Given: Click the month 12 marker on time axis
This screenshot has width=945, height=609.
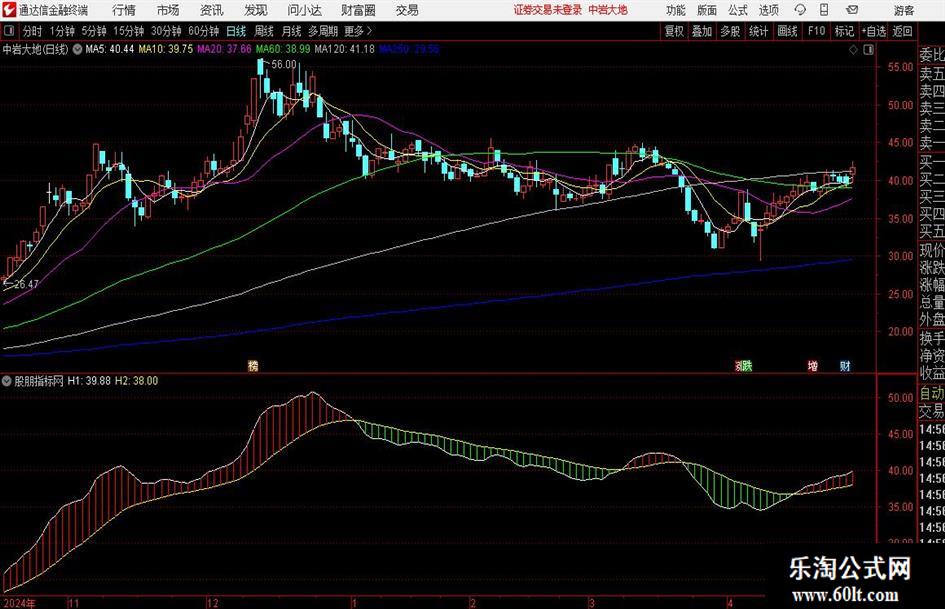Looking at the screenshot, I should (x=213, y=603).
